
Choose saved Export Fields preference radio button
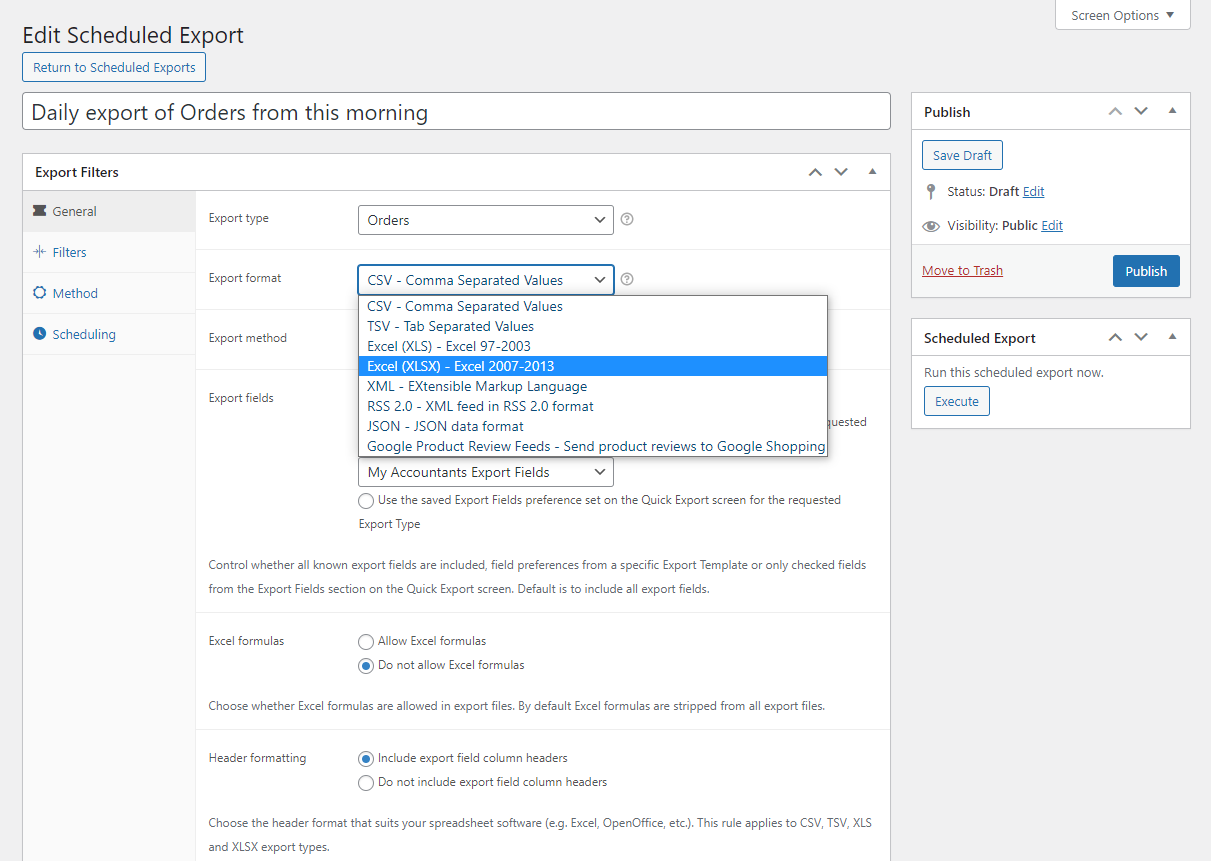366,500
